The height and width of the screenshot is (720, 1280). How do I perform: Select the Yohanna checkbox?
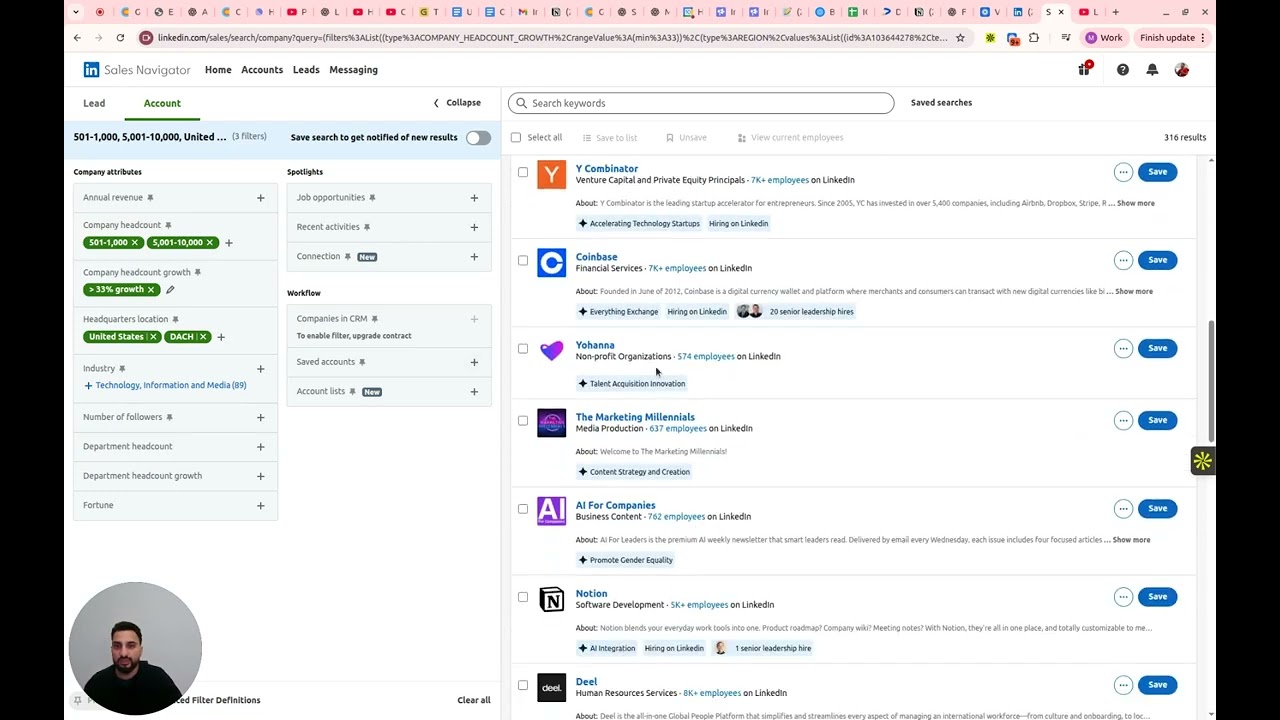point(523,348)
